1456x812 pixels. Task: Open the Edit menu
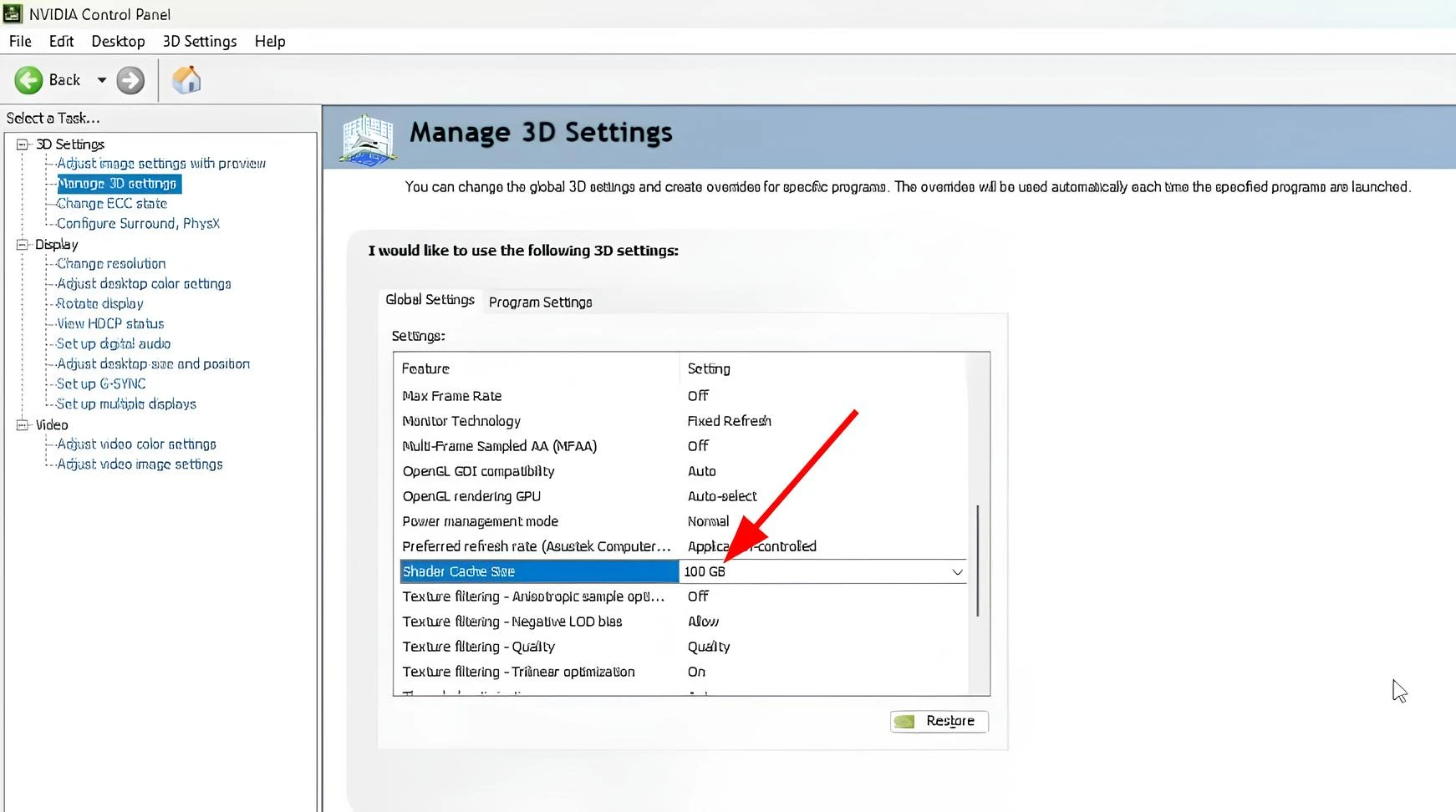[x=61, y=41]
